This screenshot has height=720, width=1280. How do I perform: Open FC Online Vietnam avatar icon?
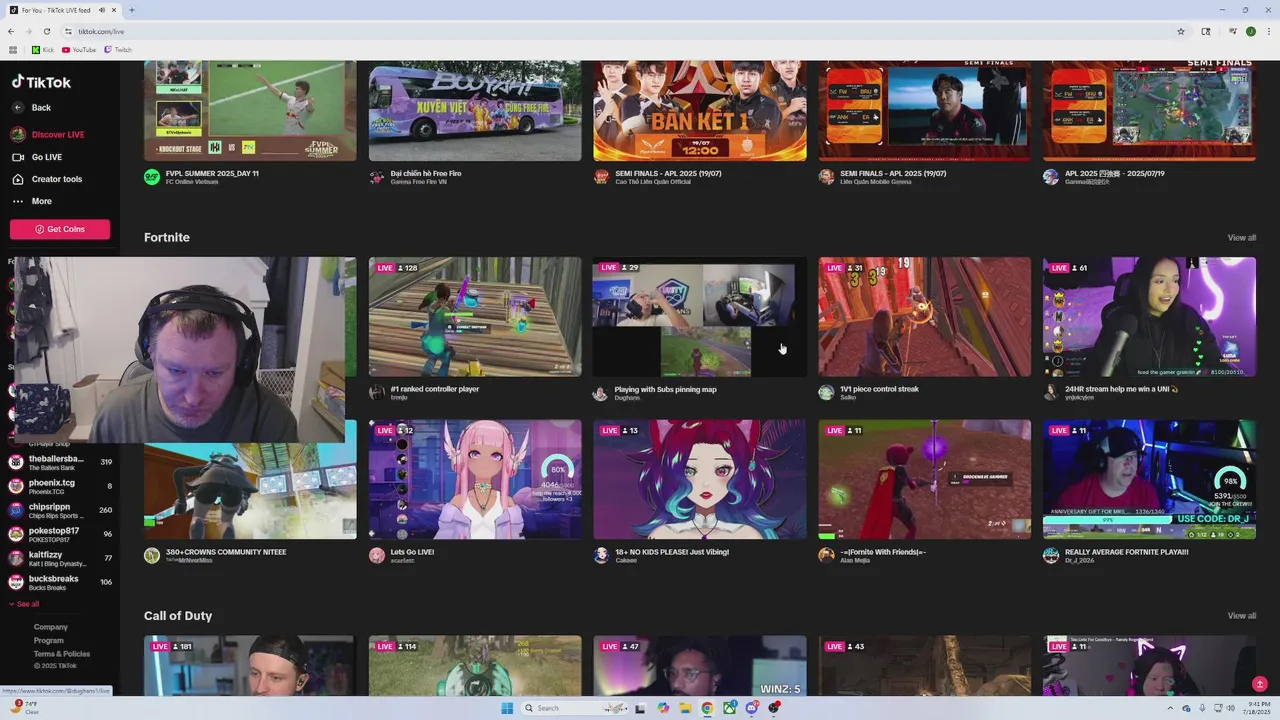[152, 177]
